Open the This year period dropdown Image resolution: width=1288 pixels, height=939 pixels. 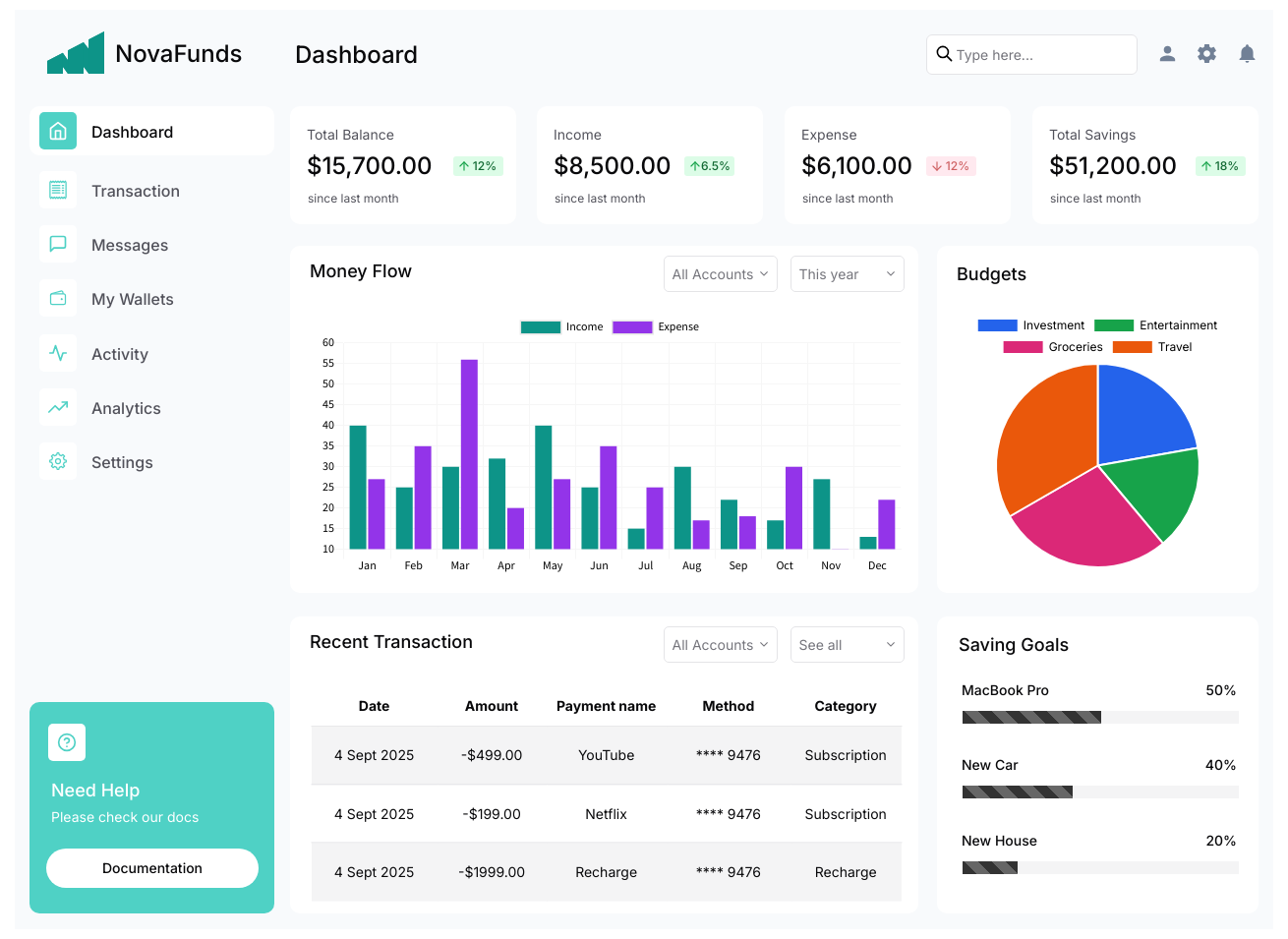coord(848,274)
